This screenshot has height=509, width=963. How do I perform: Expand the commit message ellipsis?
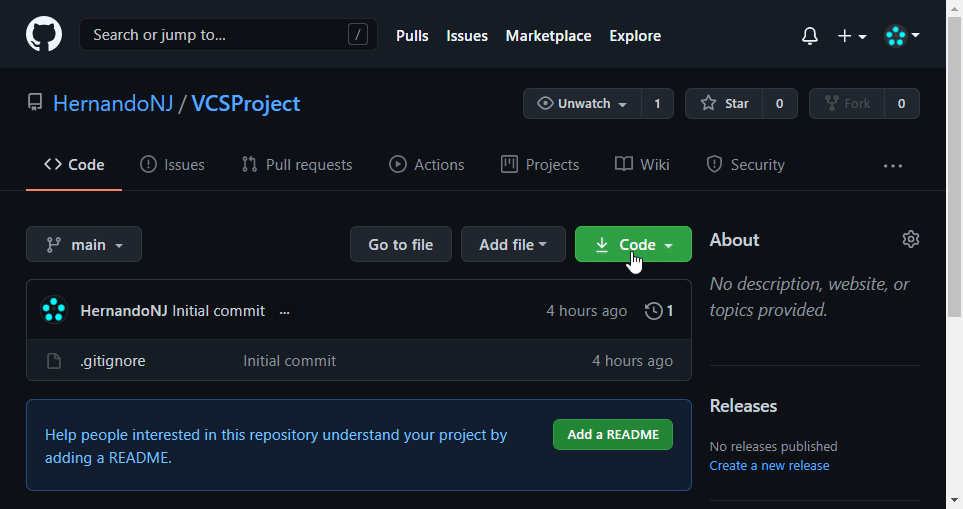pyautogui.click(x=285, y=311)
